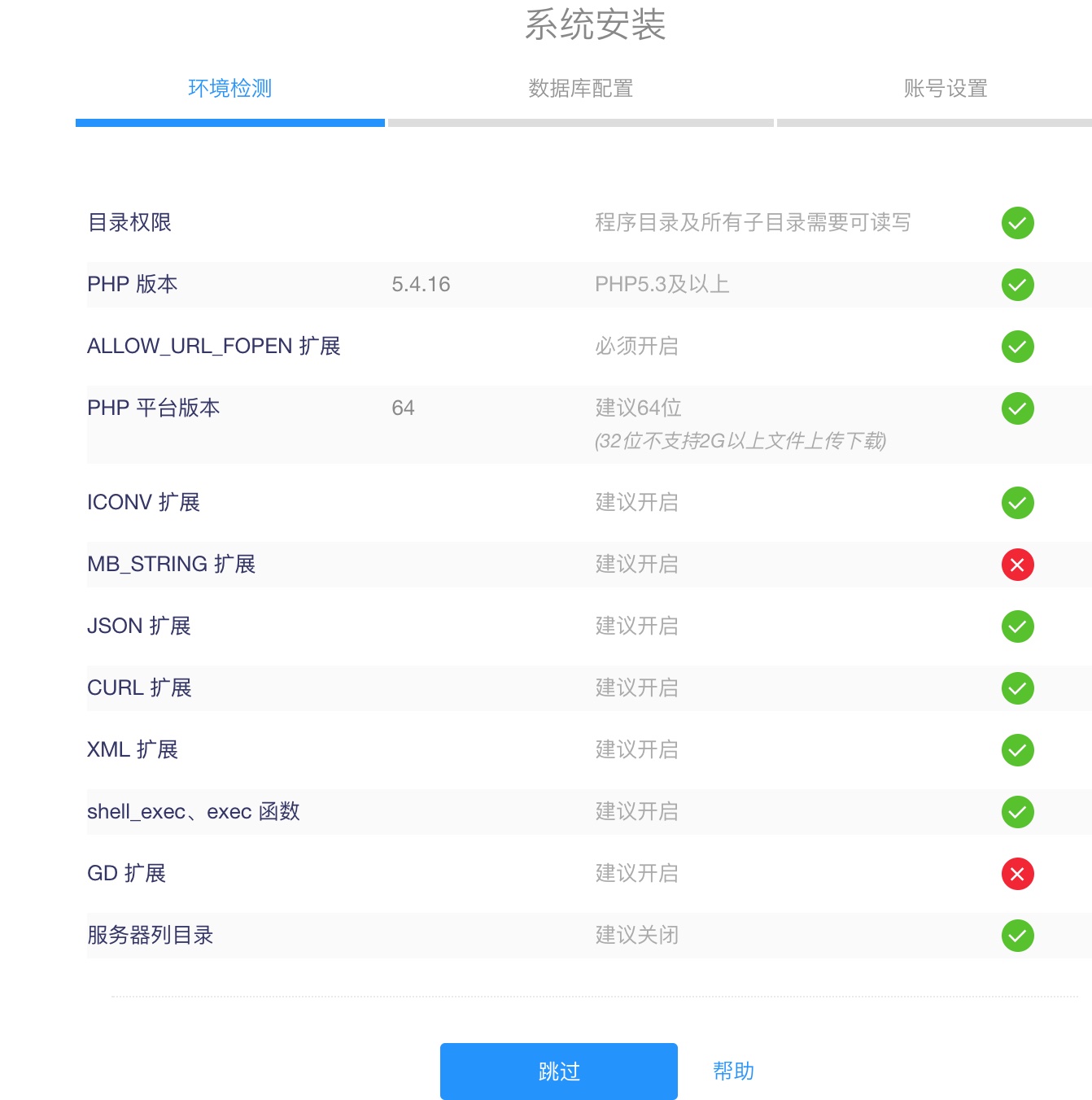Click the red X icon for GD 扩展
The image size is (1092, 1100).
click(x=1017, y=874)
